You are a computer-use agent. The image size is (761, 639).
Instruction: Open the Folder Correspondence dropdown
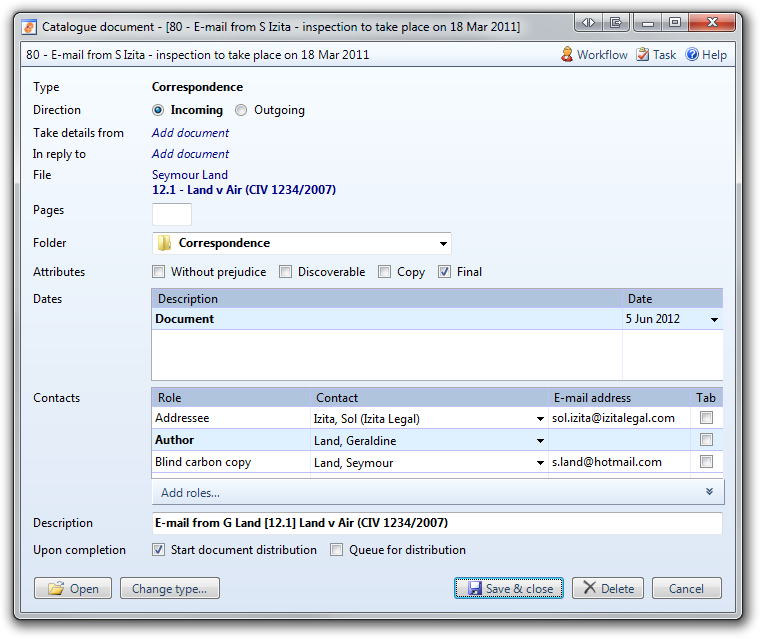[x=443, y=244]
